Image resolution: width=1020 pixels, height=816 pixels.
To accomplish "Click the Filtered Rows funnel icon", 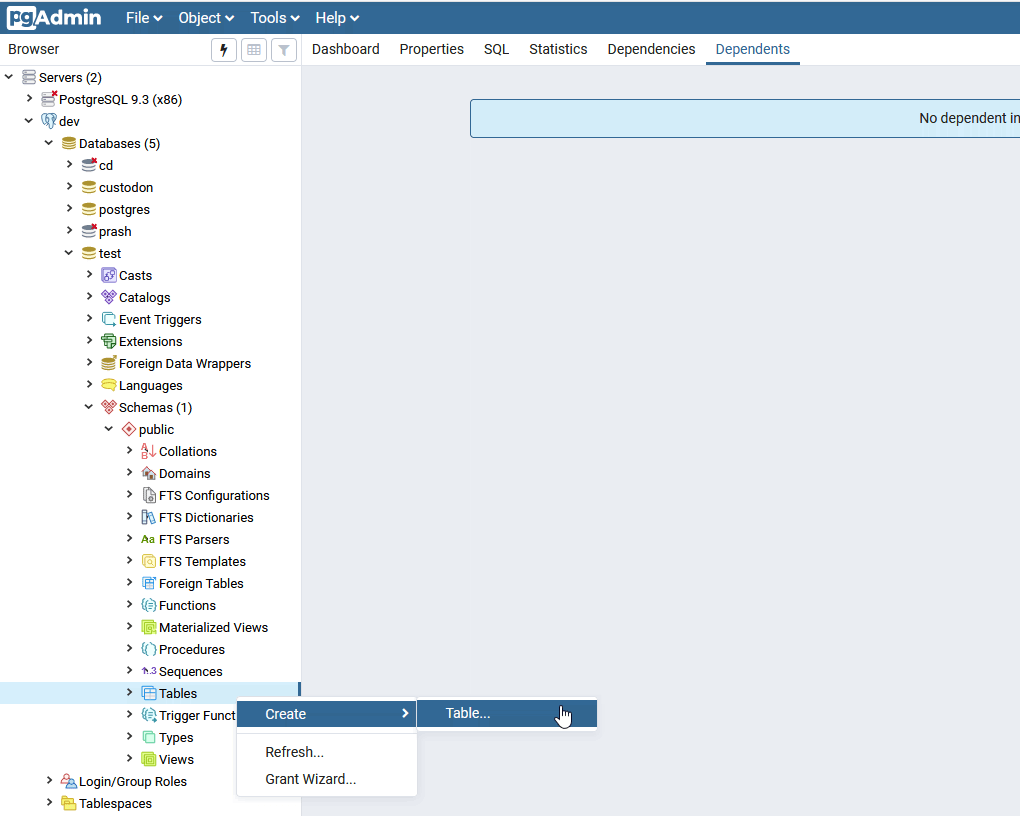I will (x=284, y=50).
